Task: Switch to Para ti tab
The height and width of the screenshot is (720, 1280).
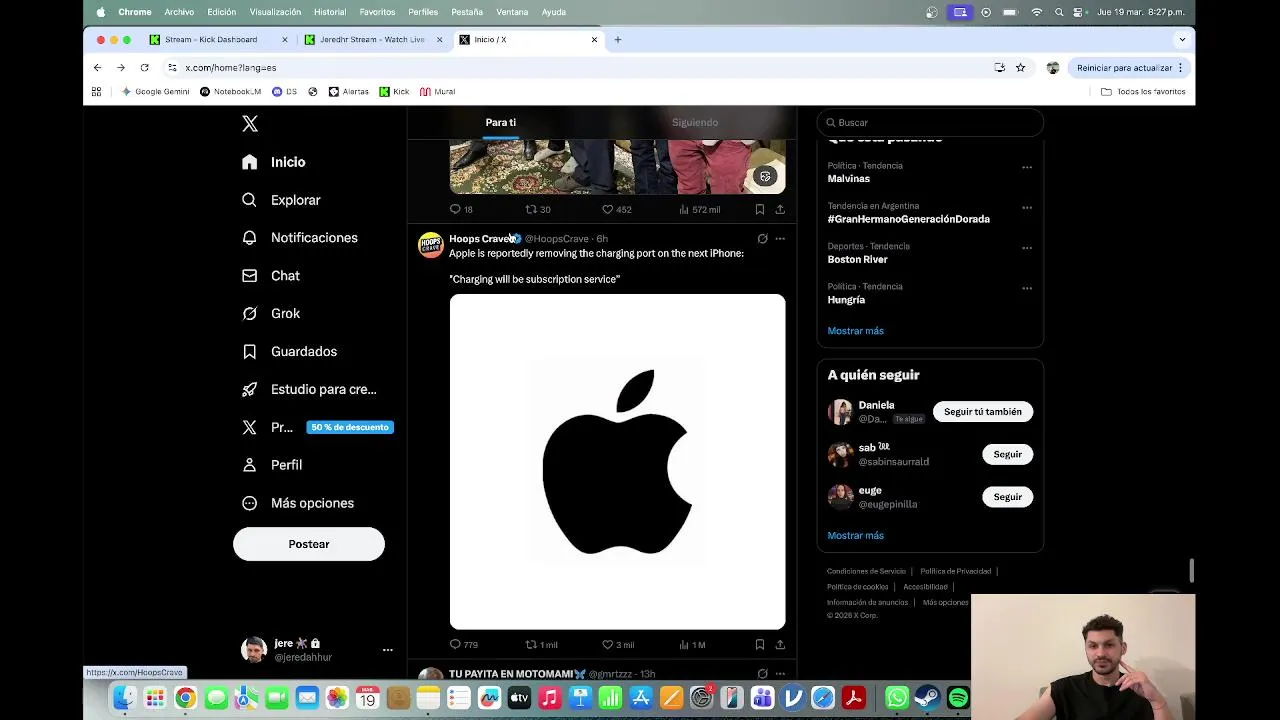Action: tap(501, 122)
